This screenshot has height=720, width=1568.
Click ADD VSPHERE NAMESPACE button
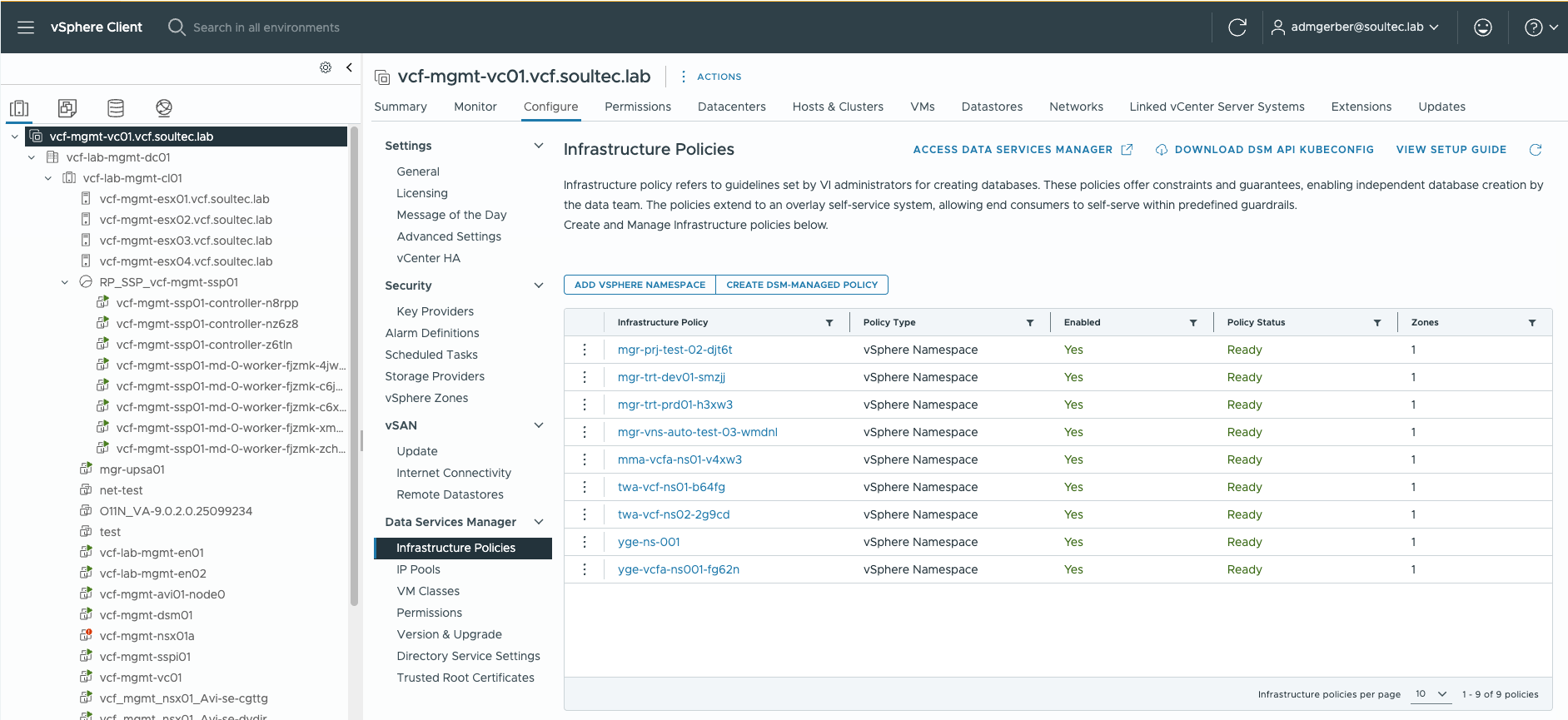(x=640, y=285)
